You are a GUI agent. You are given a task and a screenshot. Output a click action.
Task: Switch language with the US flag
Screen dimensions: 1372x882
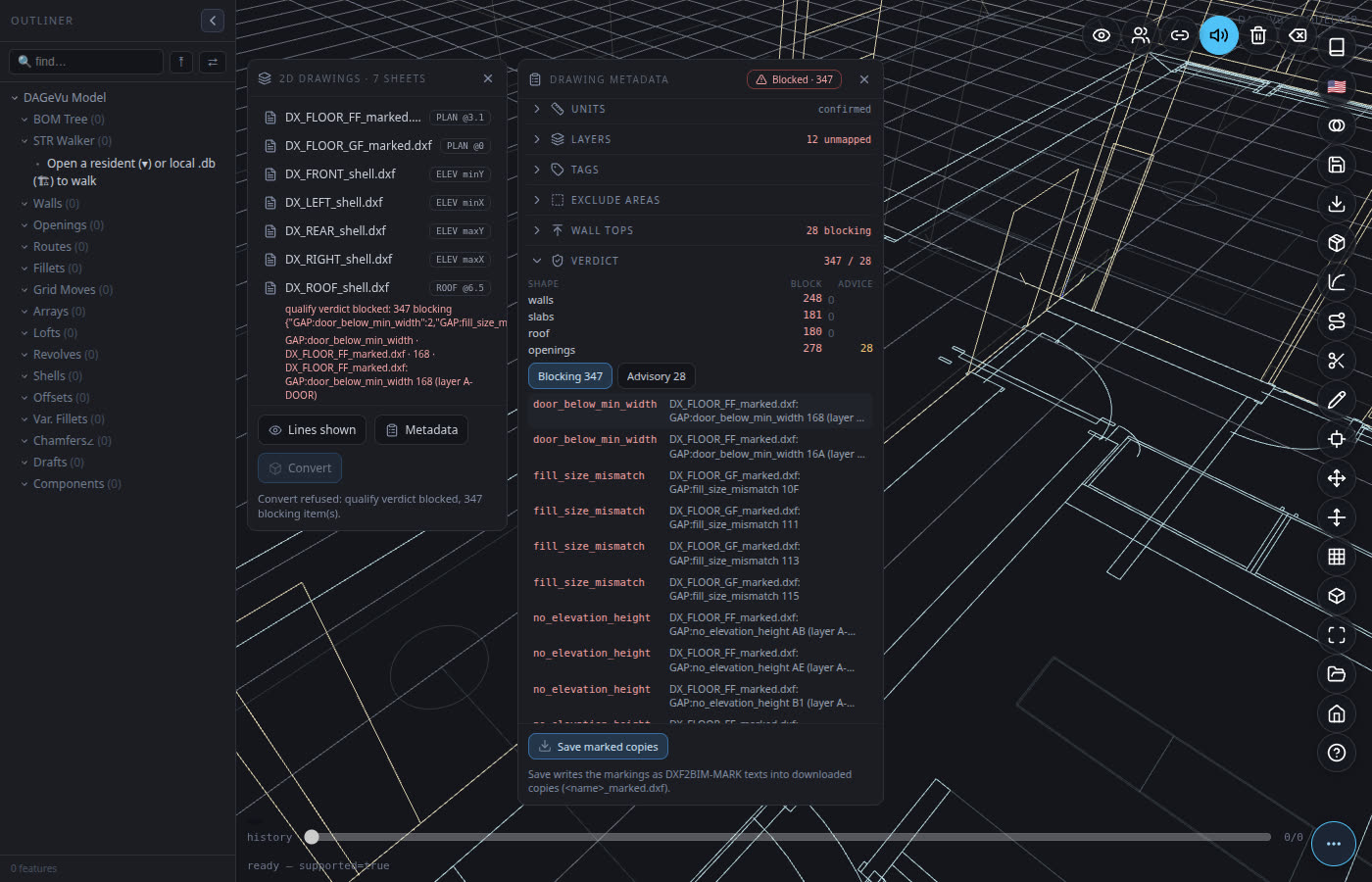click(x=1337, y=86)
